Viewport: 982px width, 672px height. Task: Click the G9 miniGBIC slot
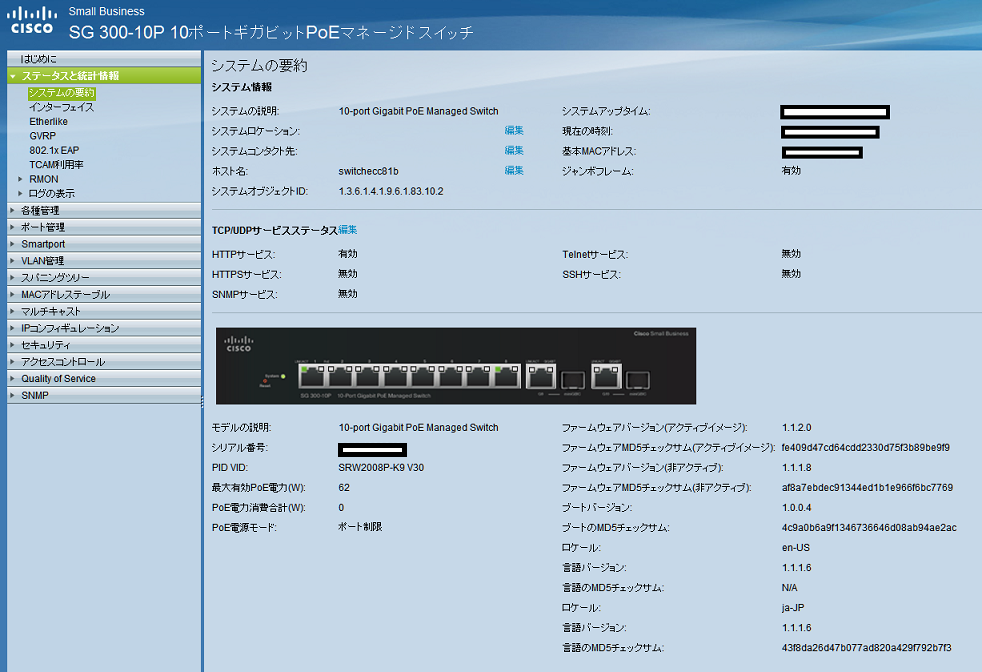click(x=572, y=380)
